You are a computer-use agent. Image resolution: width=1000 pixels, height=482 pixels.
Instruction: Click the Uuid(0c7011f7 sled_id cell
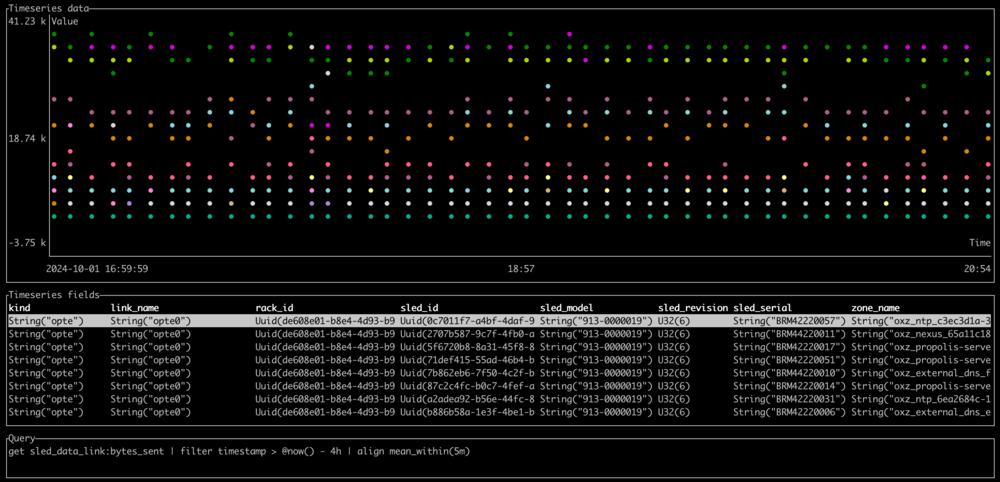coord(467,321)
